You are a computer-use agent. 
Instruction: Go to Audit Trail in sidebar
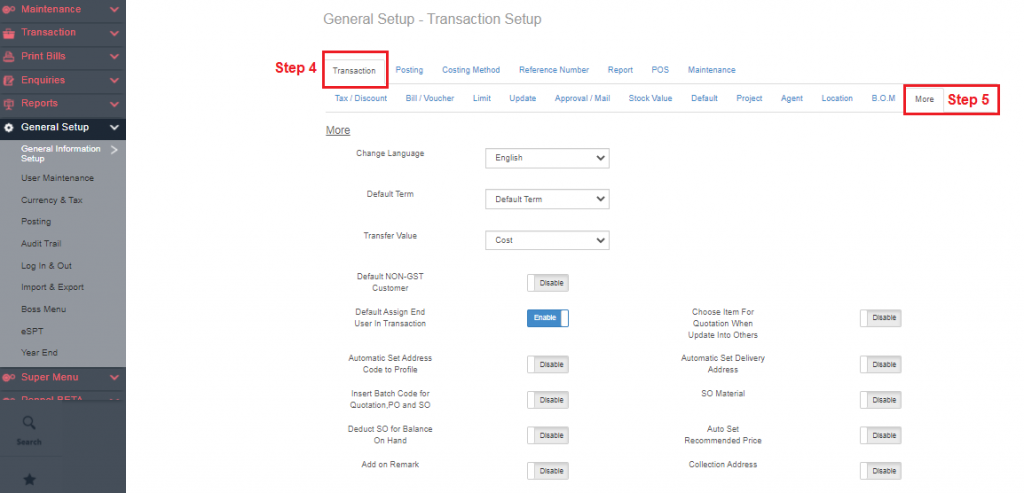coord(42,244)
